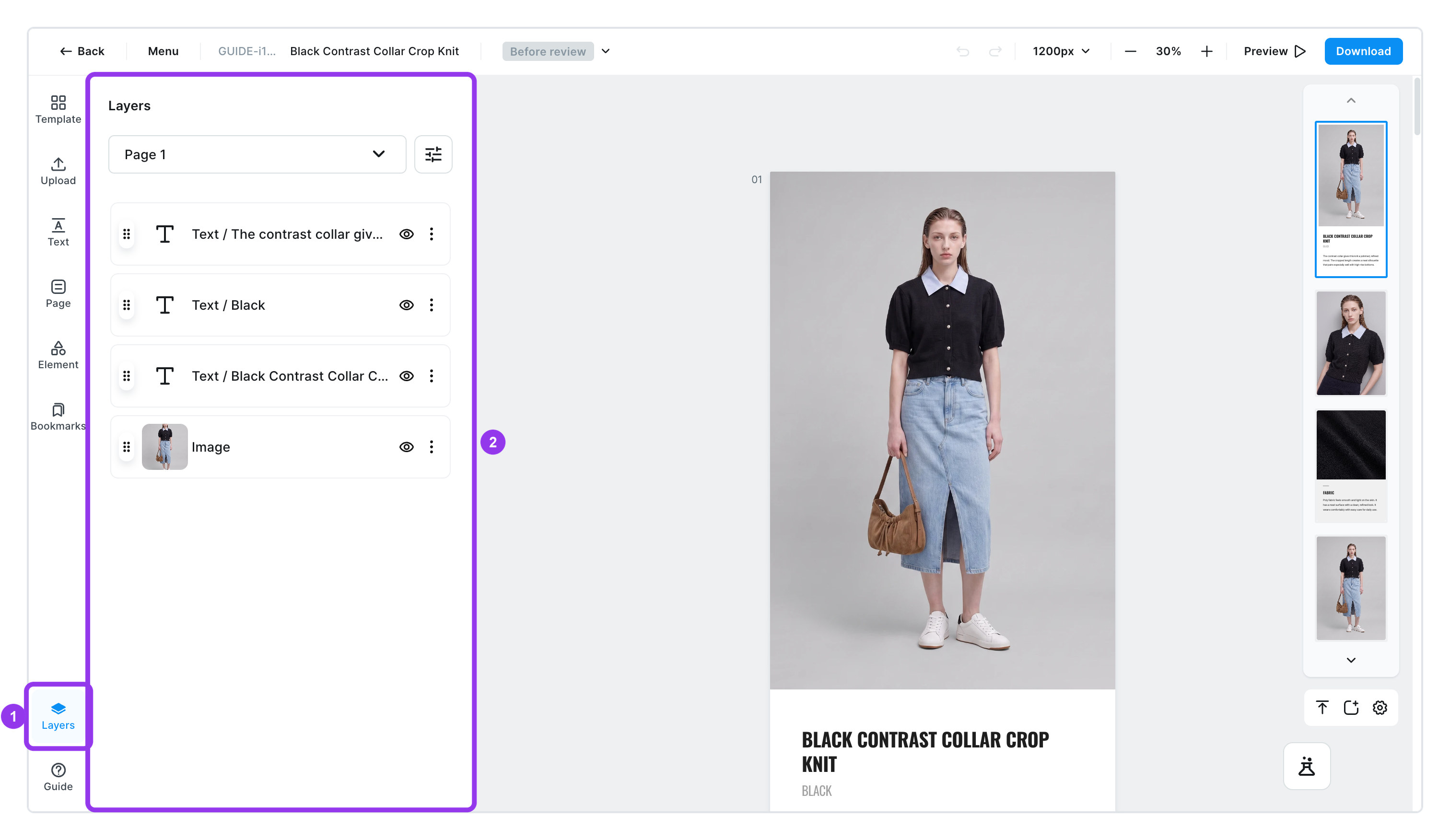Open page settings gear icon
1450x840 pixels.
[x=1380, y=707]
